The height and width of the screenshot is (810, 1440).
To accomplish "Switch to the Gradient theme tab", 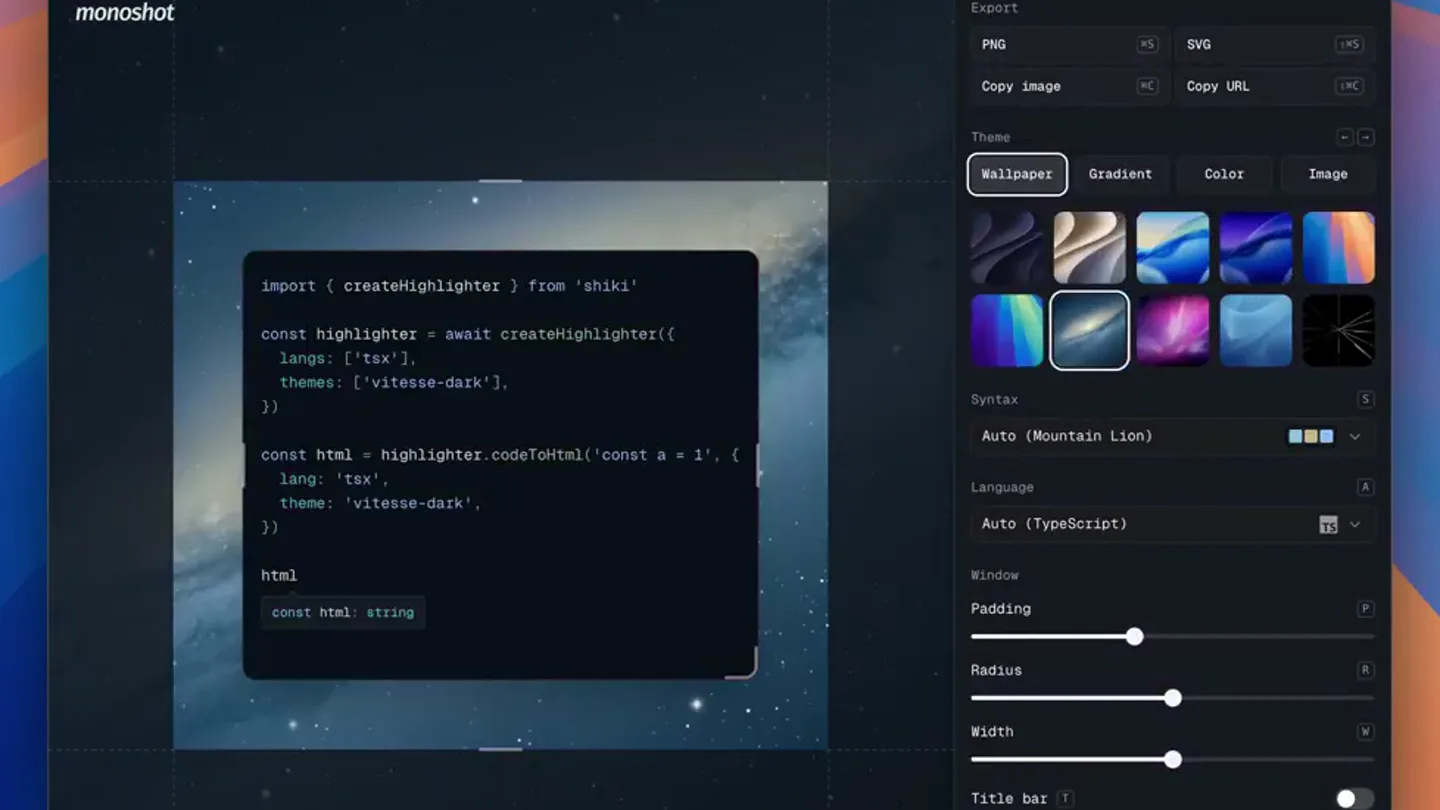I will point(1120,174).
